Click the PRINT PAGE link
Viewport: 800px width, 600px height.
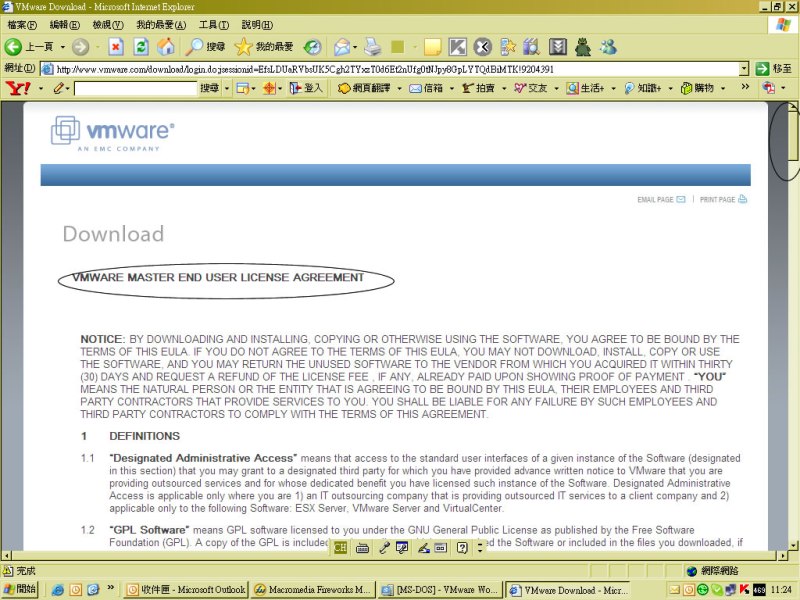pyautogui.click(x=723, y=199)
